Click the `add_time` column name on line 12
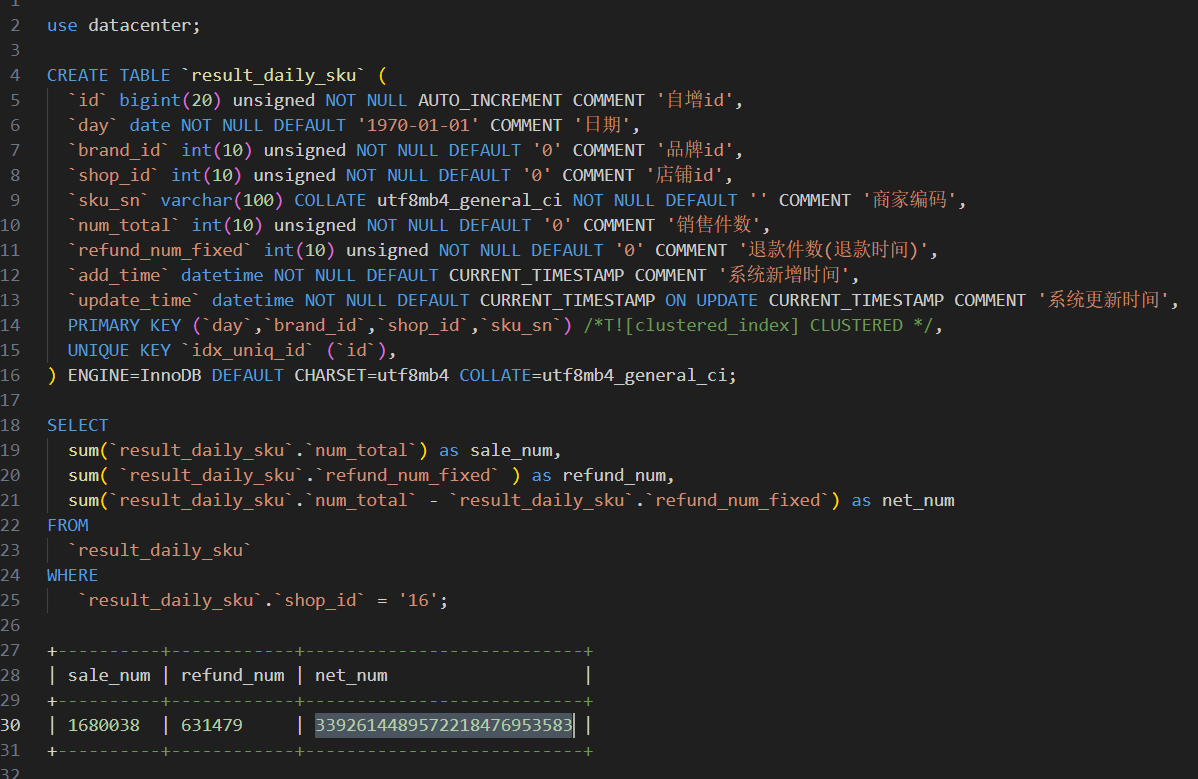 pos(118,275)
